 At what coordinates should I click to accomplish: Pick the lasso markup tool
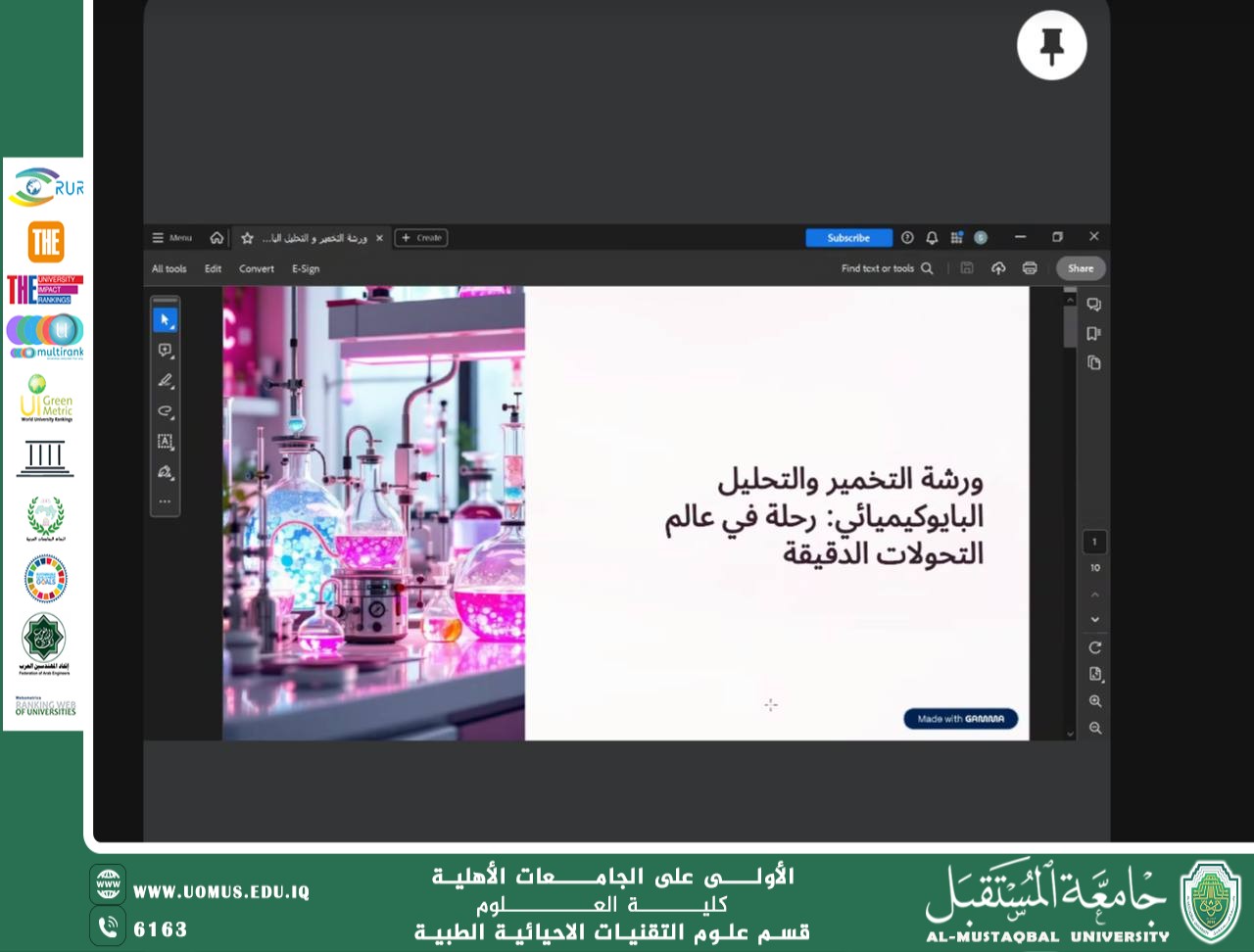(165, 411)
